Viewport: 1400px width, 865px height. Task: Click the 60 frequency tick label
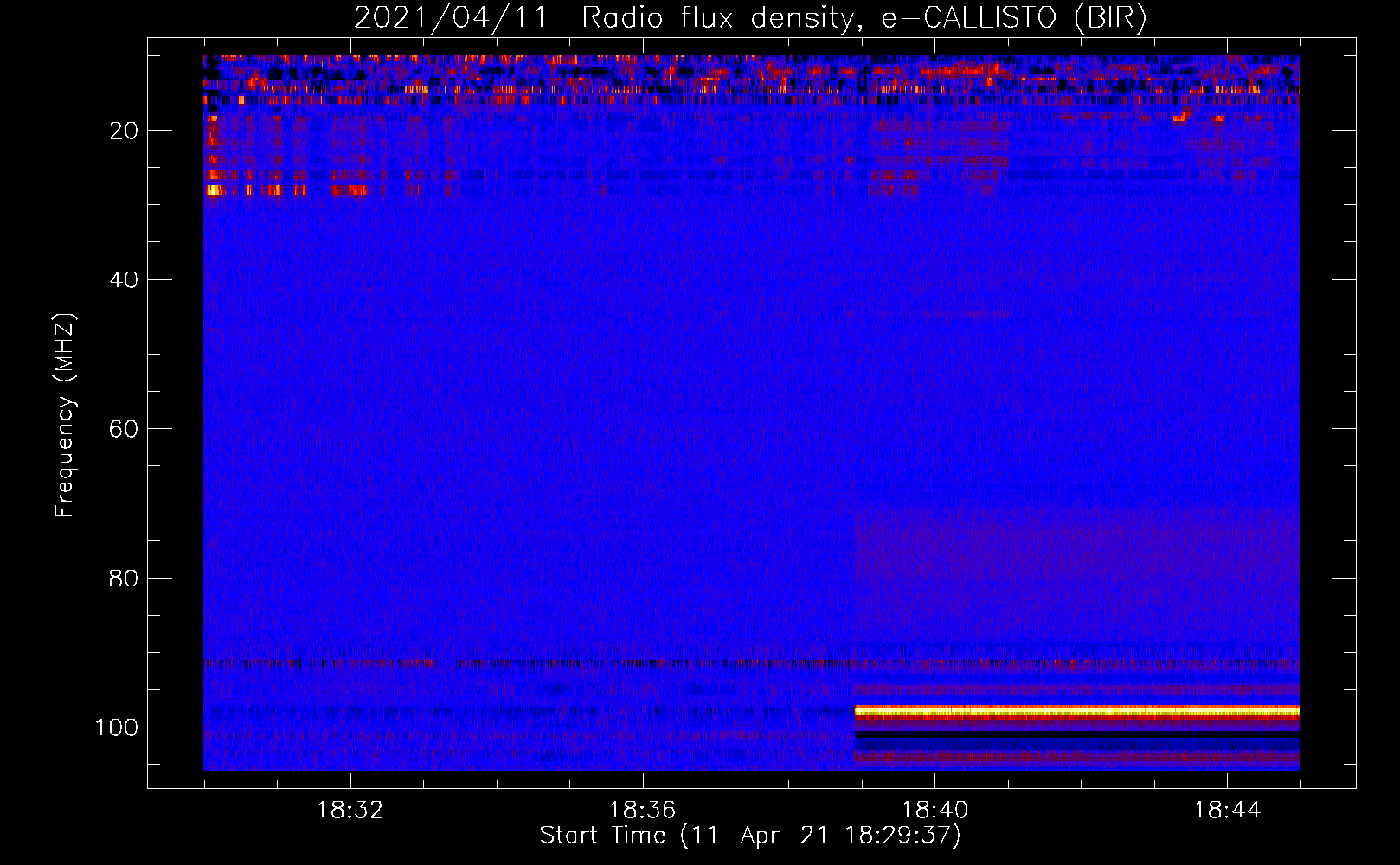coord(124,429)
